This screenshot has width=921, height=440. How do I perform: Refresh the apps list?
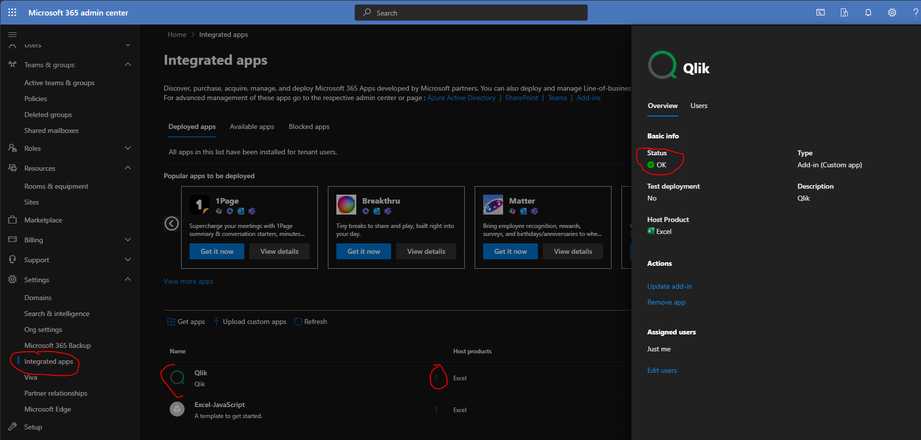click(x=310, y=322)
